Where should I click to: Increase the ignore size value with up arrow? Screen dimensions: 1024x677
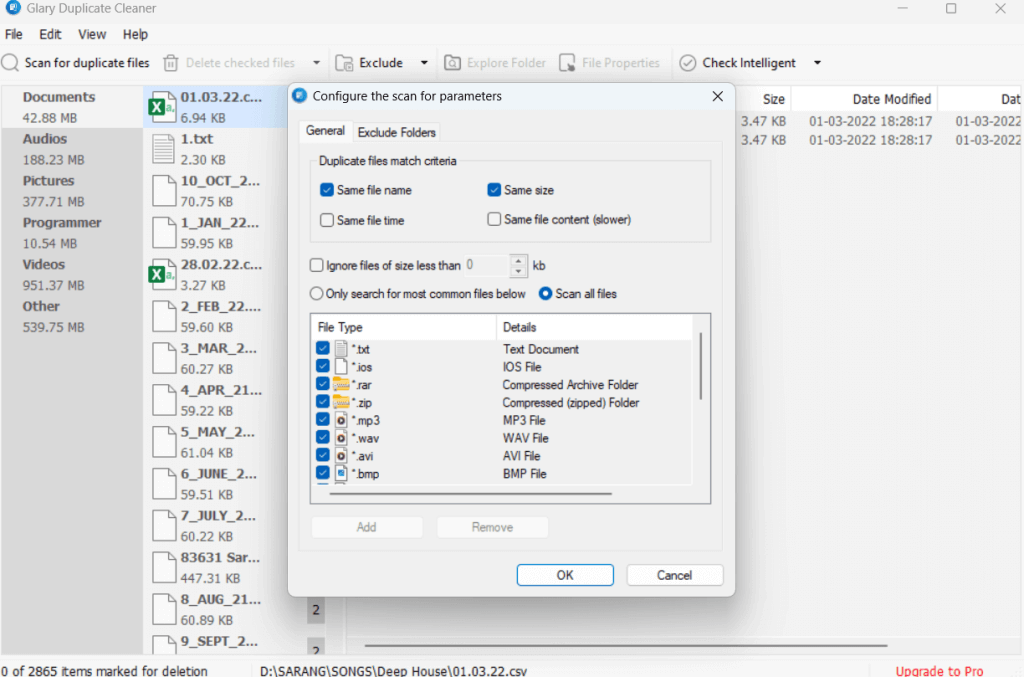pyautogui.click(x=519, y=260)
